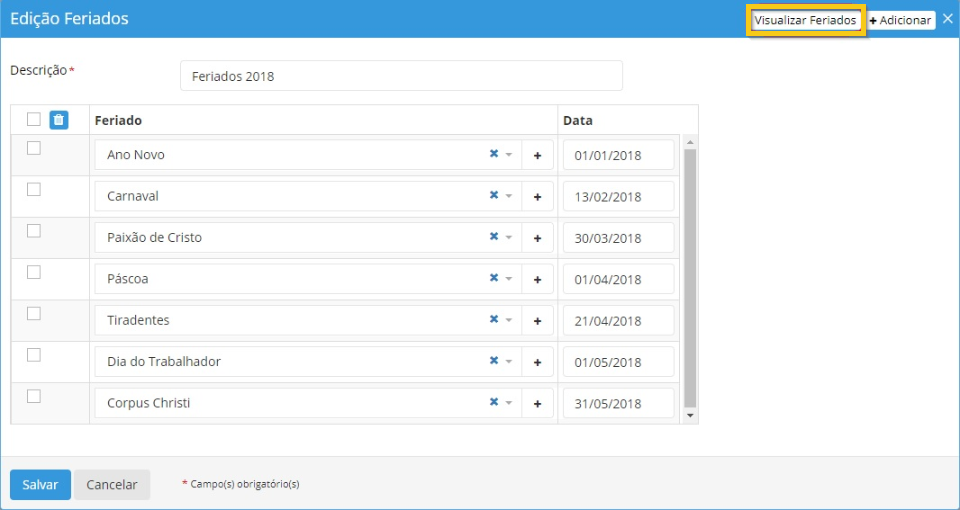
Task: Clear the Ano Novo selection with x
Action: coord(493,155)
